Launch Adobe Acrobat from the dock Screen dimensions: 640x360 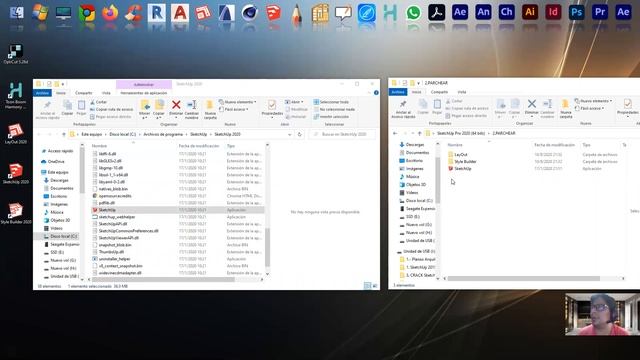[436, 13]
